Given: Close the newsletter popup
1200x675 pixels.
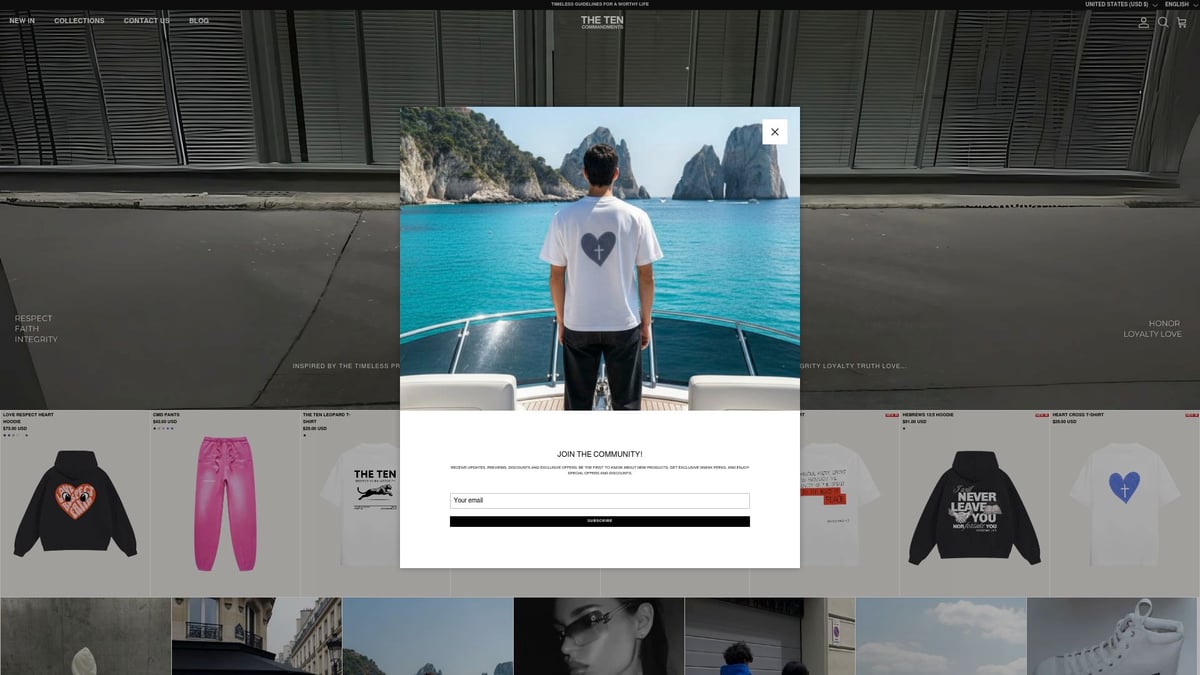Looking at the screenshot, I should 774,132.
